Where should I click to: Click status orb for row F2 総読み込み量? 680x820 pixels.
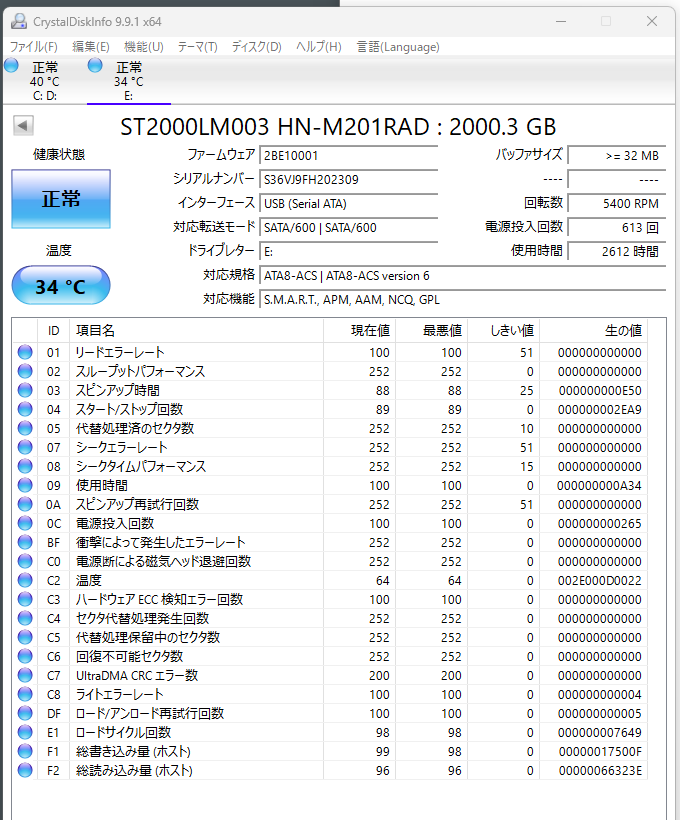coord(25,770)
